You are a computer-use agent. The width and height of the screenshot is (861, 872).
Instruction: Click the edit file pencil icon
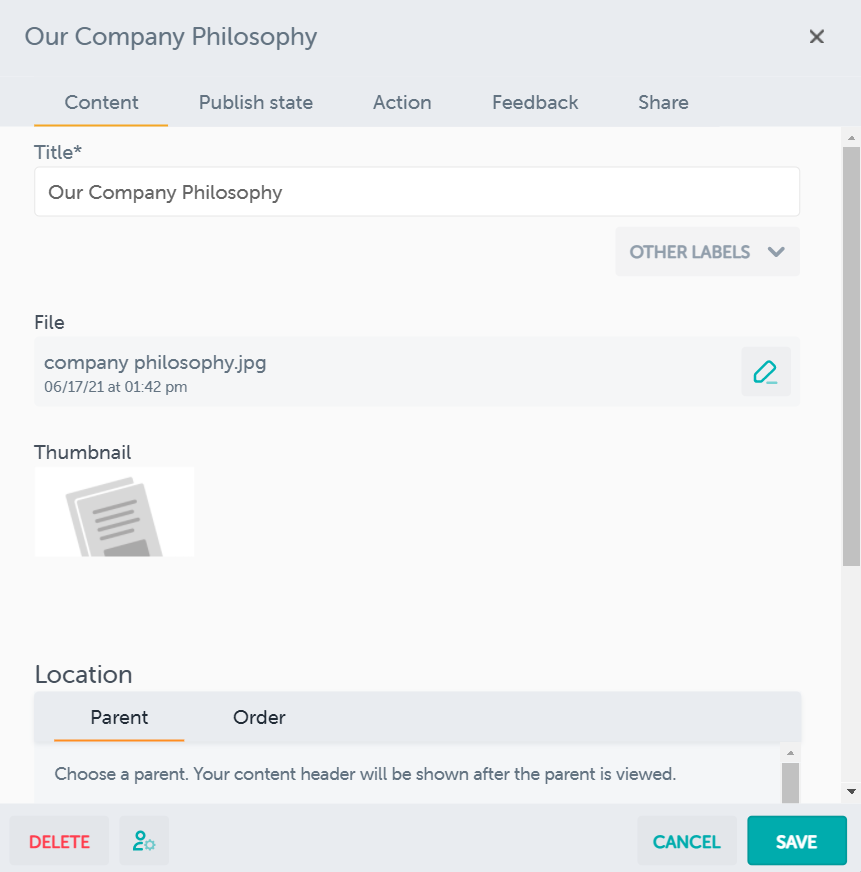765,372
